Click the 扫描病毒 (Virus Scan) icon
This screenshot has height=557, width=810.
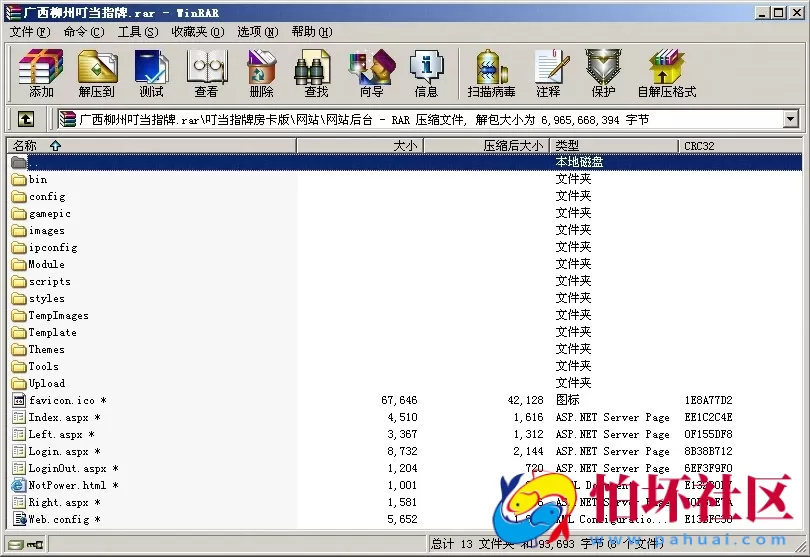(x=491, y=73)
